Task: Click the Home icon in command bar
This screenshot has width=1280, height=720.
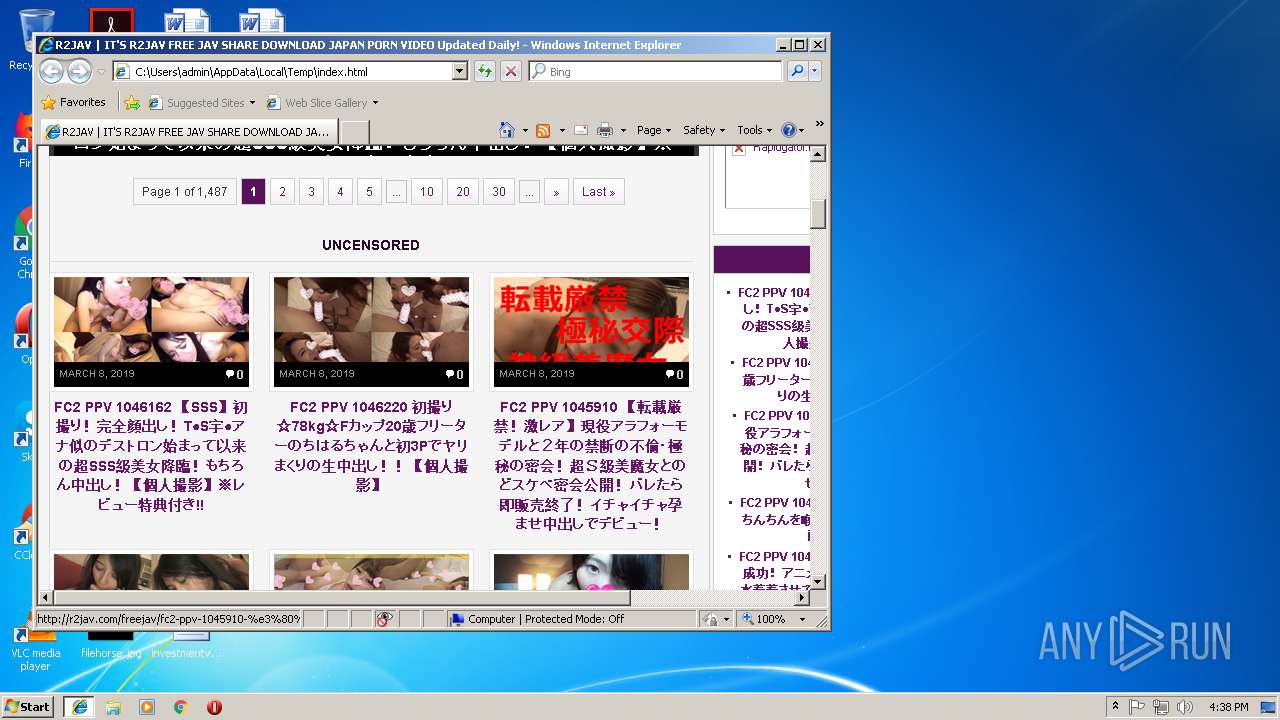Action: [x=506, y=130]
